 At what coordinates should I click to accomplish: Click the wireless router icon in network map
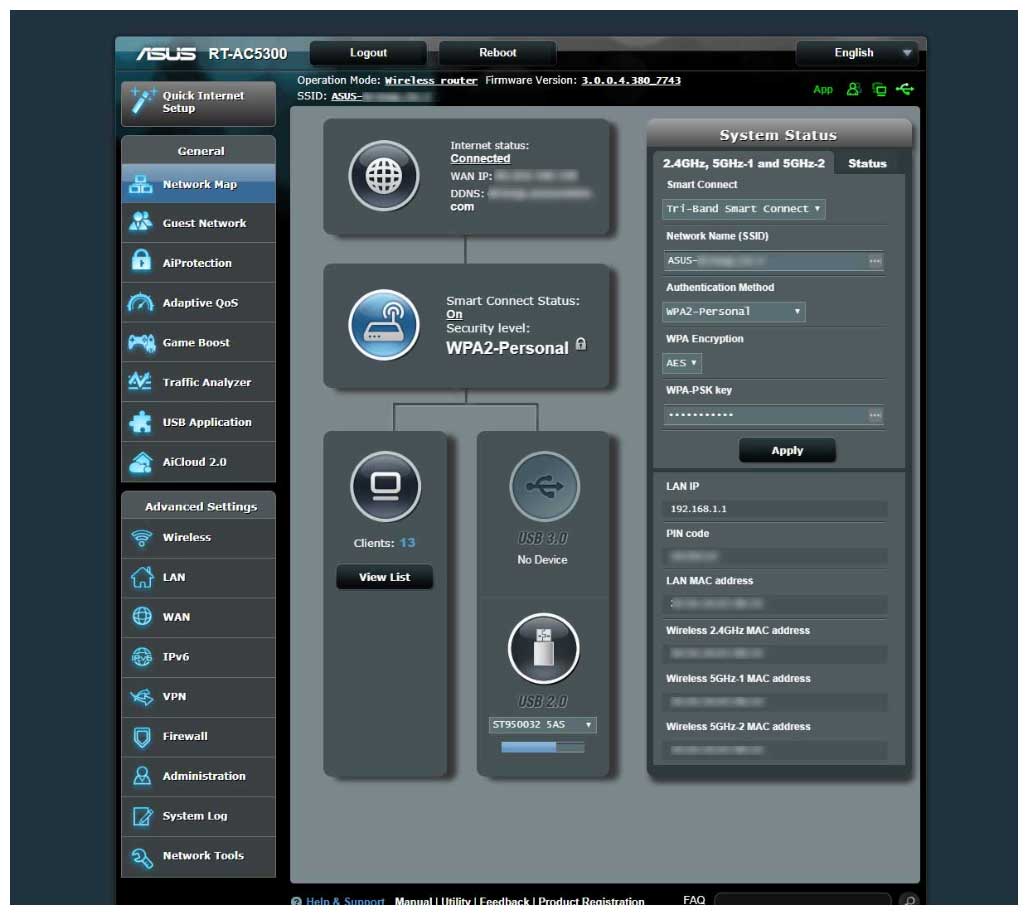(384, 325)
